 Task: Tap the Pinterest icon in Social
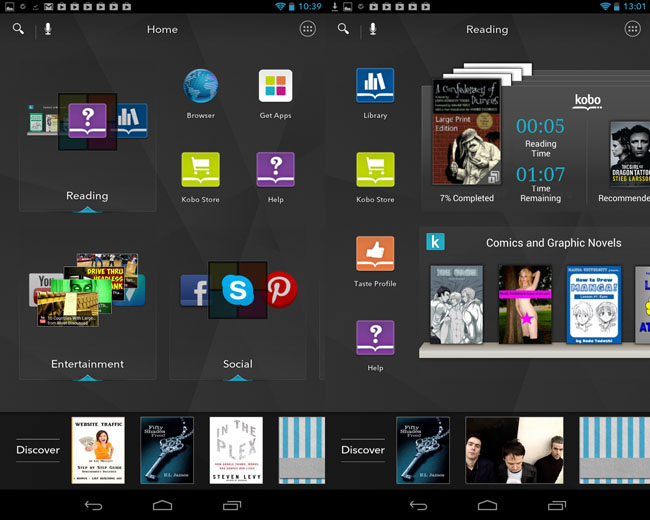[282, 289]
